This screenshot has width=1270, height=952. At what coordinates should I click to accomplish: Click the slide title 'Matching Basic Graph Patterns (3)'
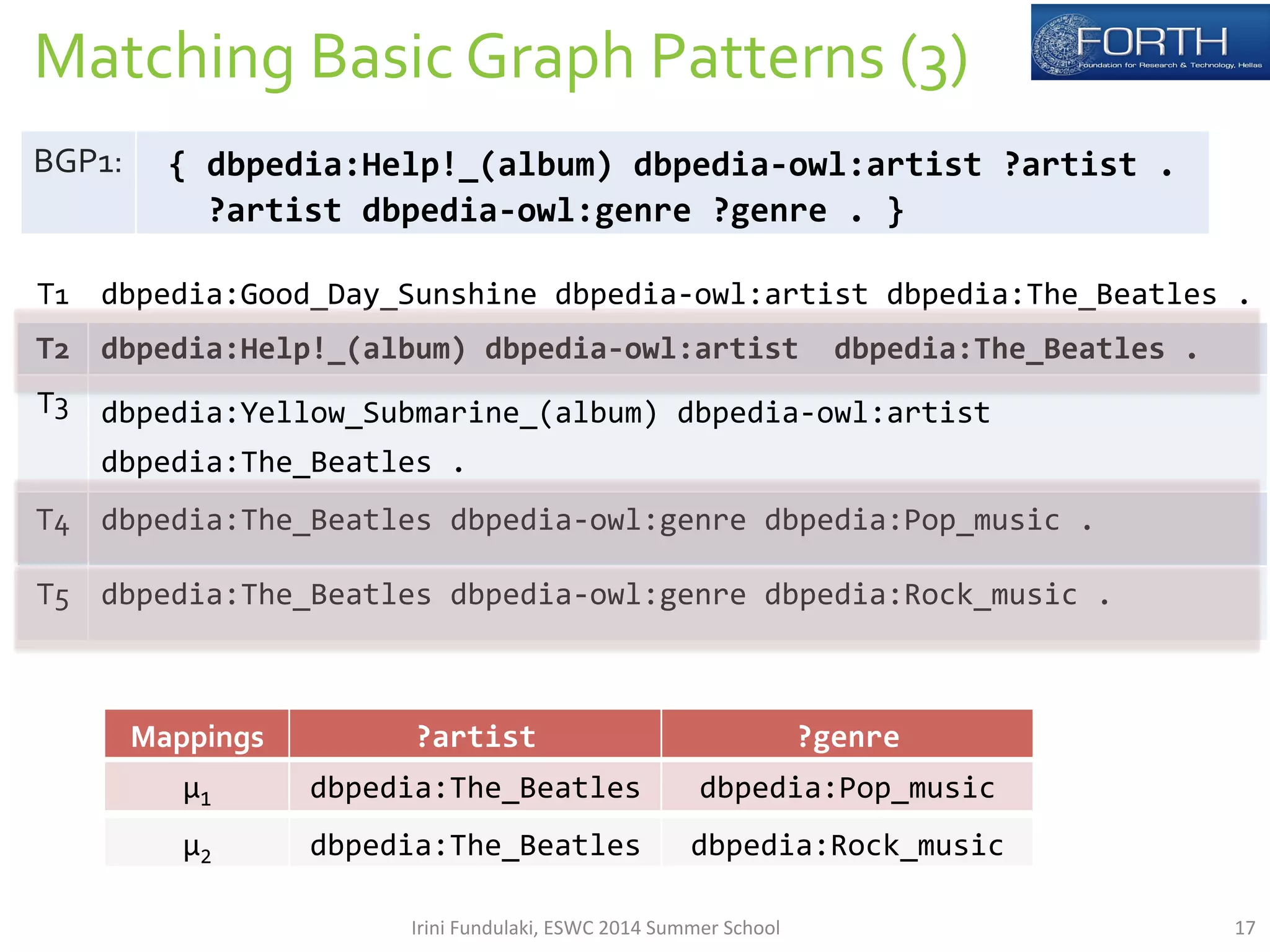501,57
